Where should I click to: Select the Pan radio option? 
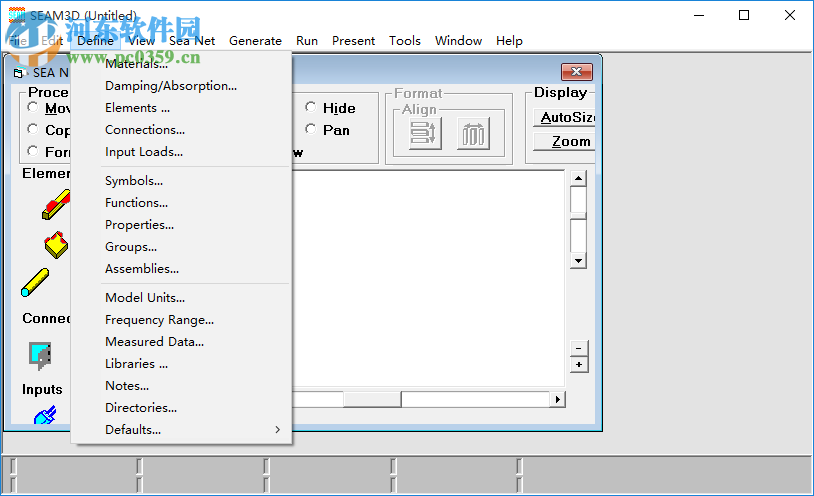click(310, 129)
